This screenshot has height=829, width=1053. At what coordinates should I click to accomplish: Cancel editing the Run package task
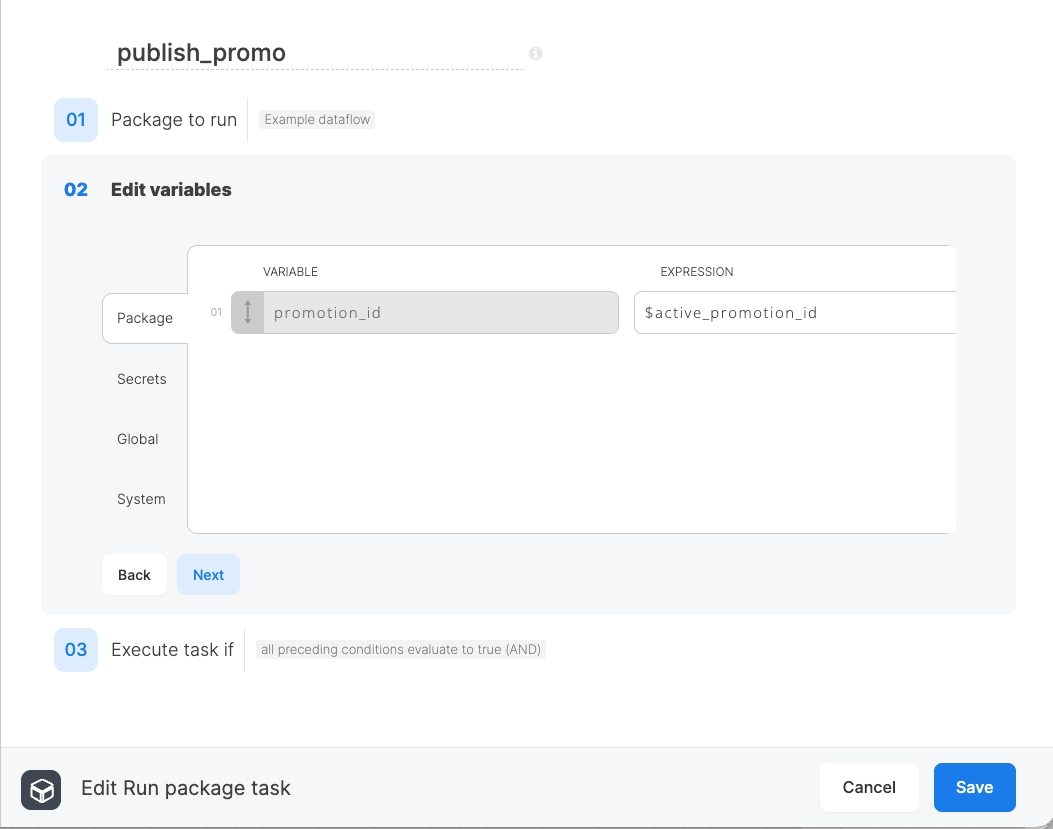pyautogui.click(x=869, y=788)
